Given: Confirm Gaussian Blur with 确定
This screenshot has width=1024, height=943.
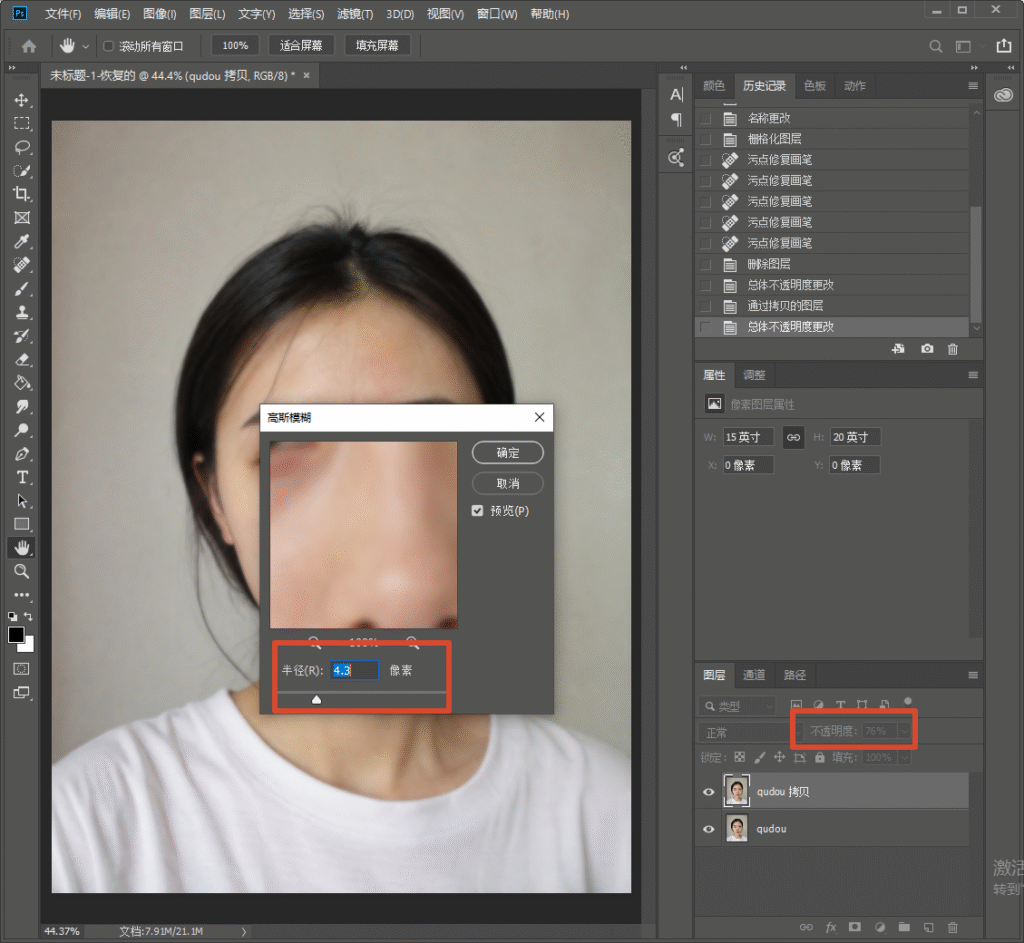Looking at the screenshot, I should (507, 453).
